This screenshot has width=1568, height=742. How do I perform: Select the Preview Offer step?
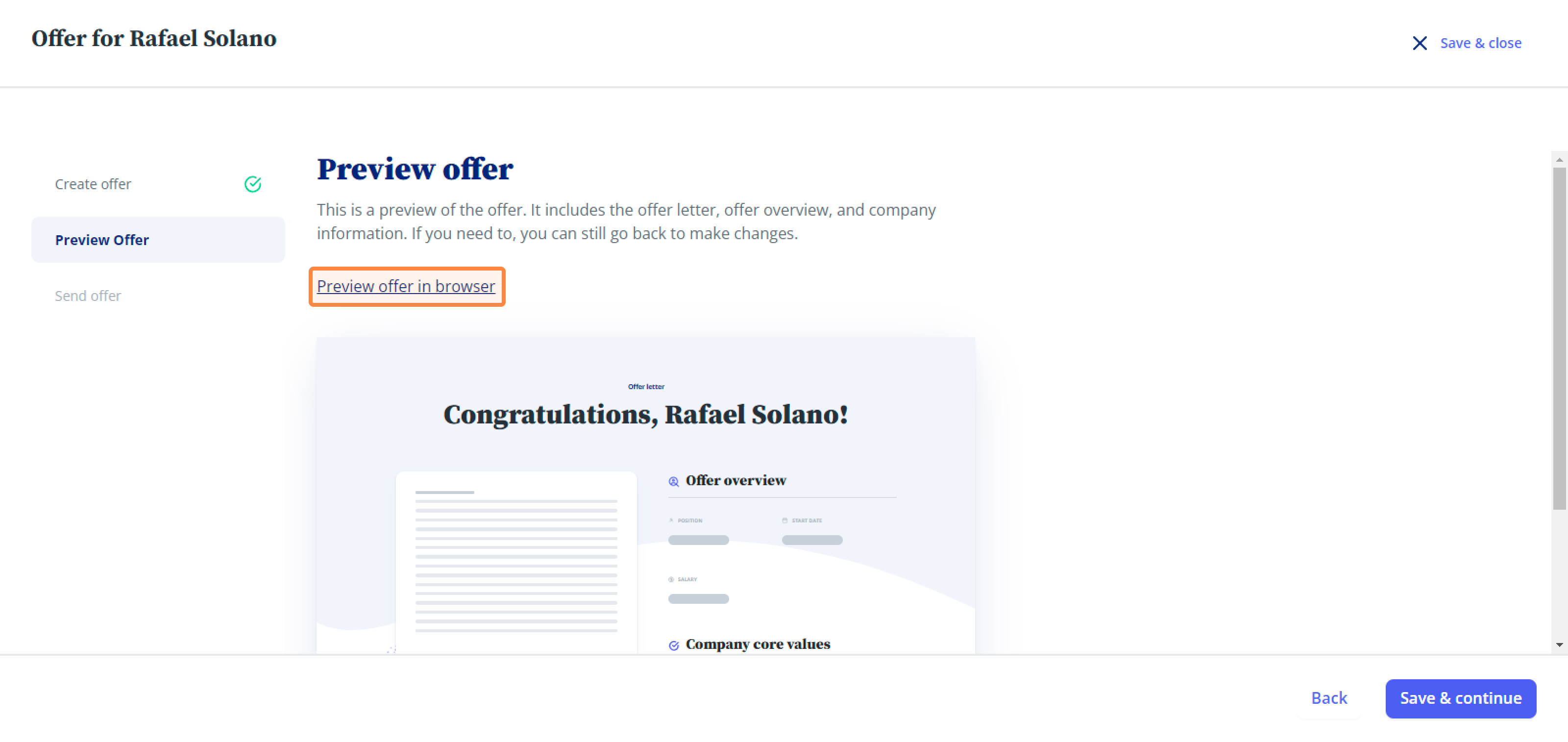[x=158, y=240]
